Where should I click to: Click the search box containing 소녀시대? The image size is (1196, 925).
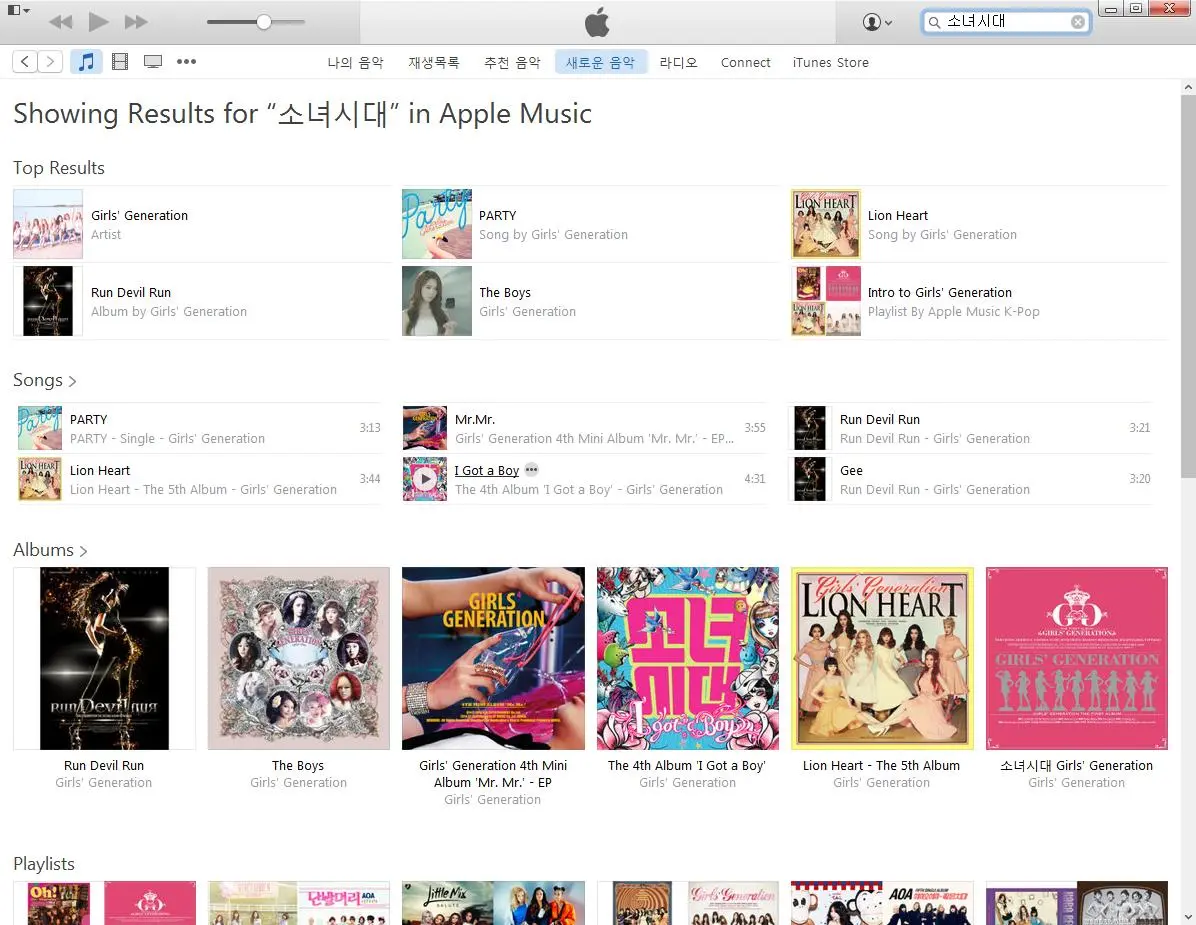click(1006, 22)
